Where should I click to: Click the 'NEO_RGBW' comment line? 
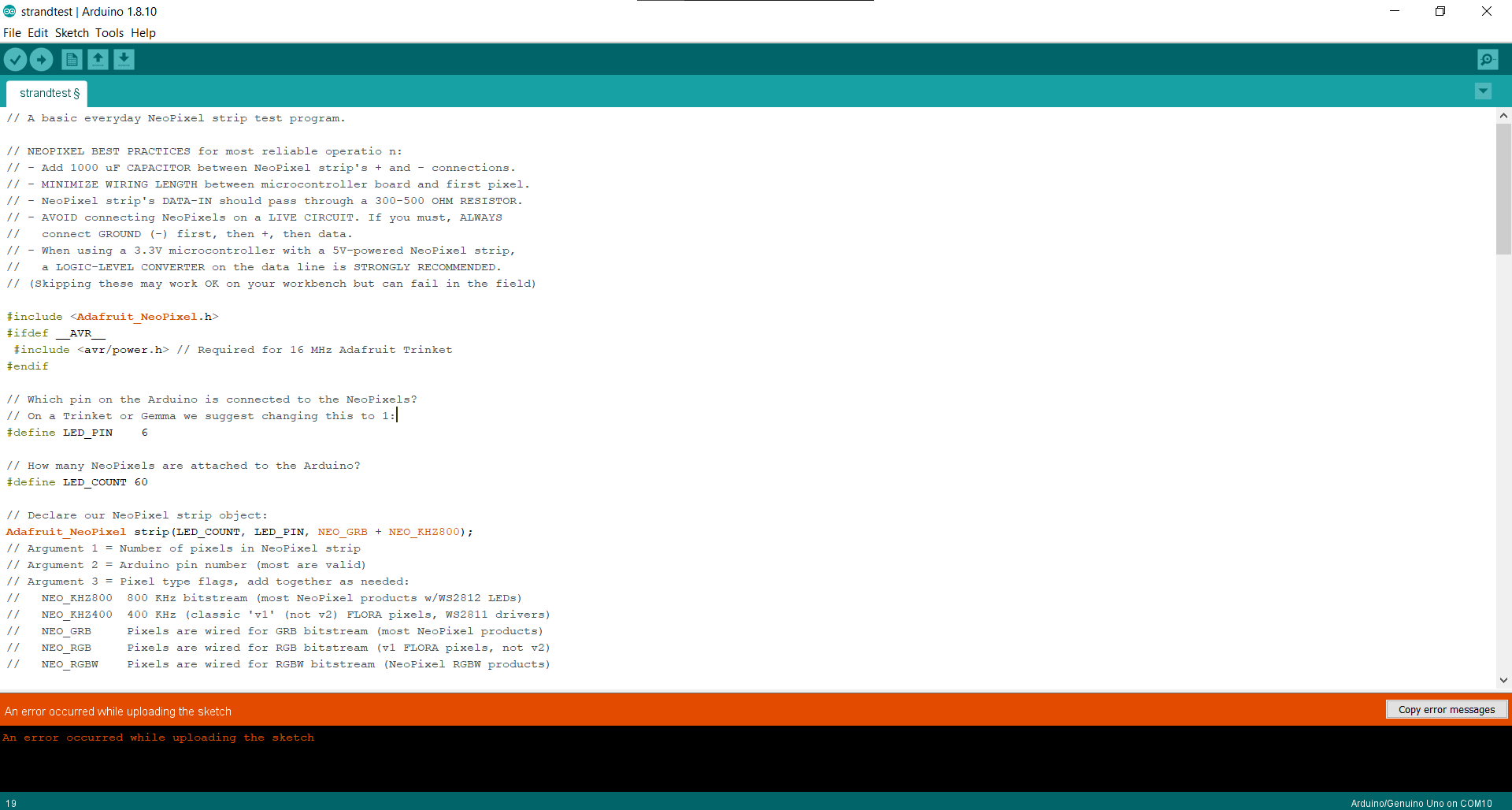(278, 664)
